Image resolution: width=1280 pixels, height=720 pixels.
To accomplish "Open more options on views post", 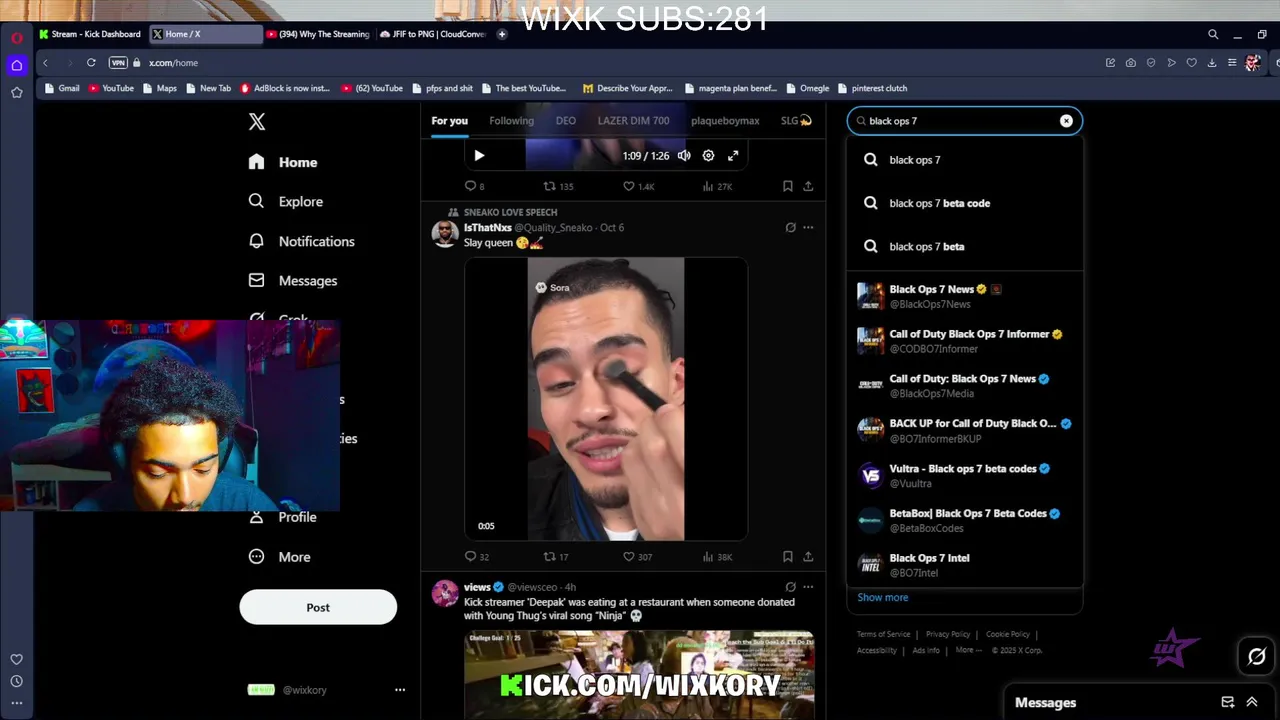I will 808,587.
